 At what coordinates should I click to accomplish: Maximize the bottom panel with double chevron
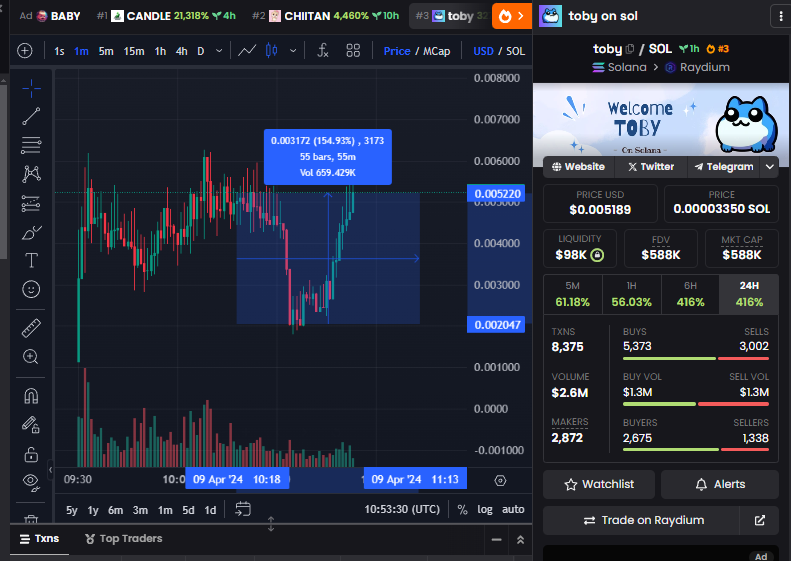520,540
